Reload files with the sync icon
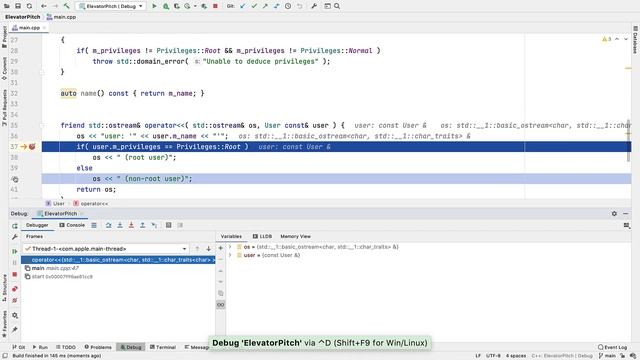640x360 pixels. [29, 6]
